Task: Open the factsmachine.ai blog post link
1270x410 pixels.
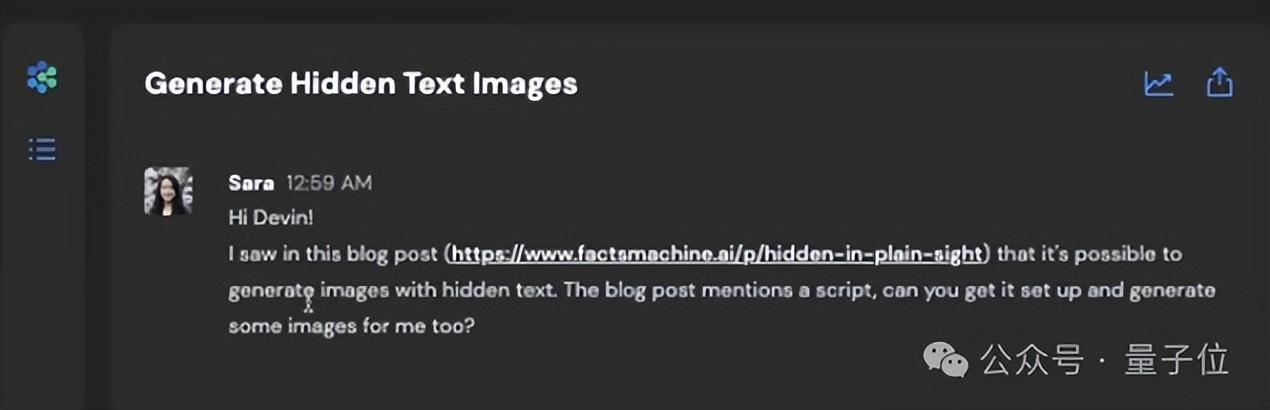Action: [715, 254]
